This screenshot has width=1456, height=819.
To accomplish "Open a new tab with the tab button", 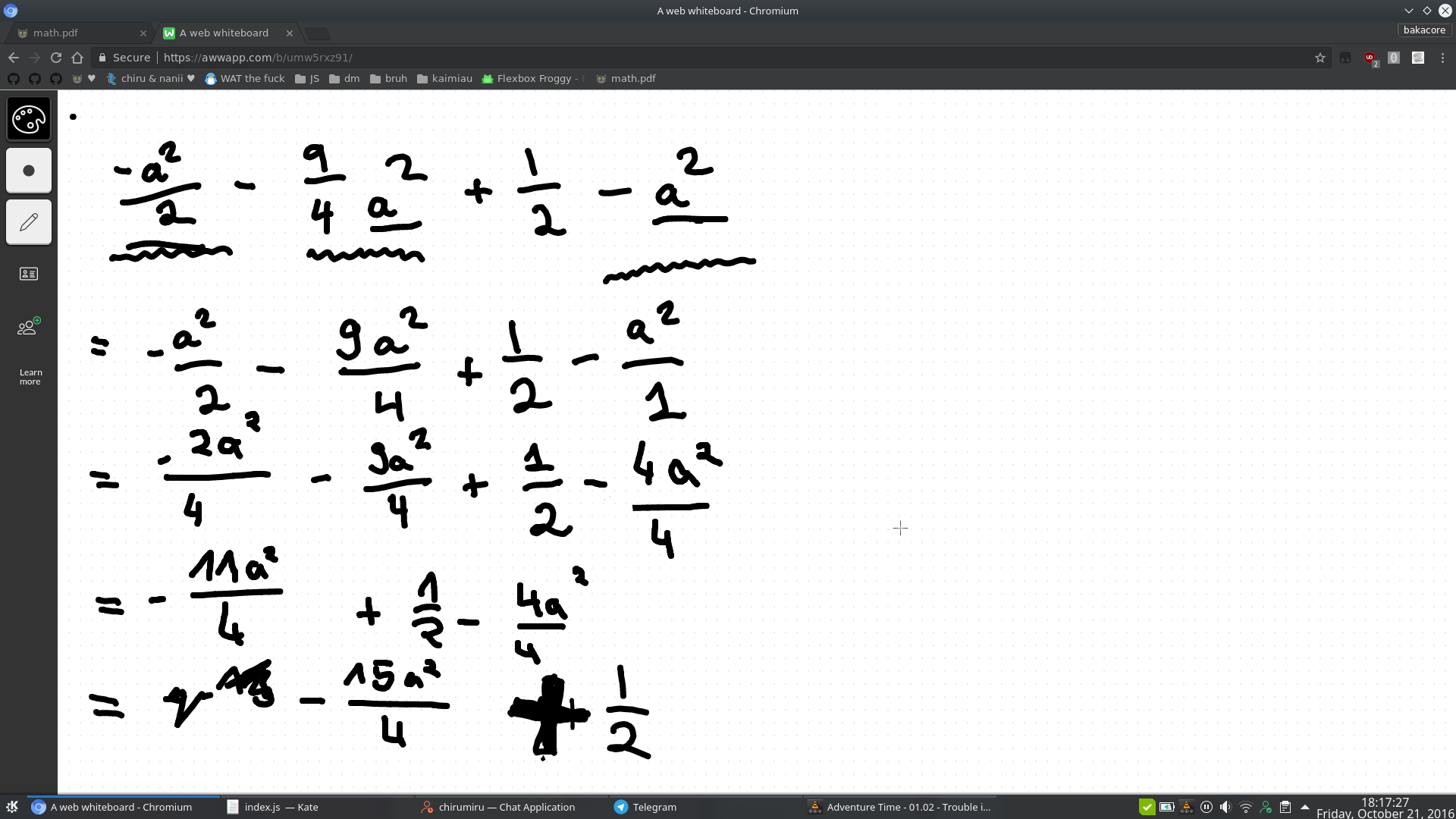I will tap(318, 33).
